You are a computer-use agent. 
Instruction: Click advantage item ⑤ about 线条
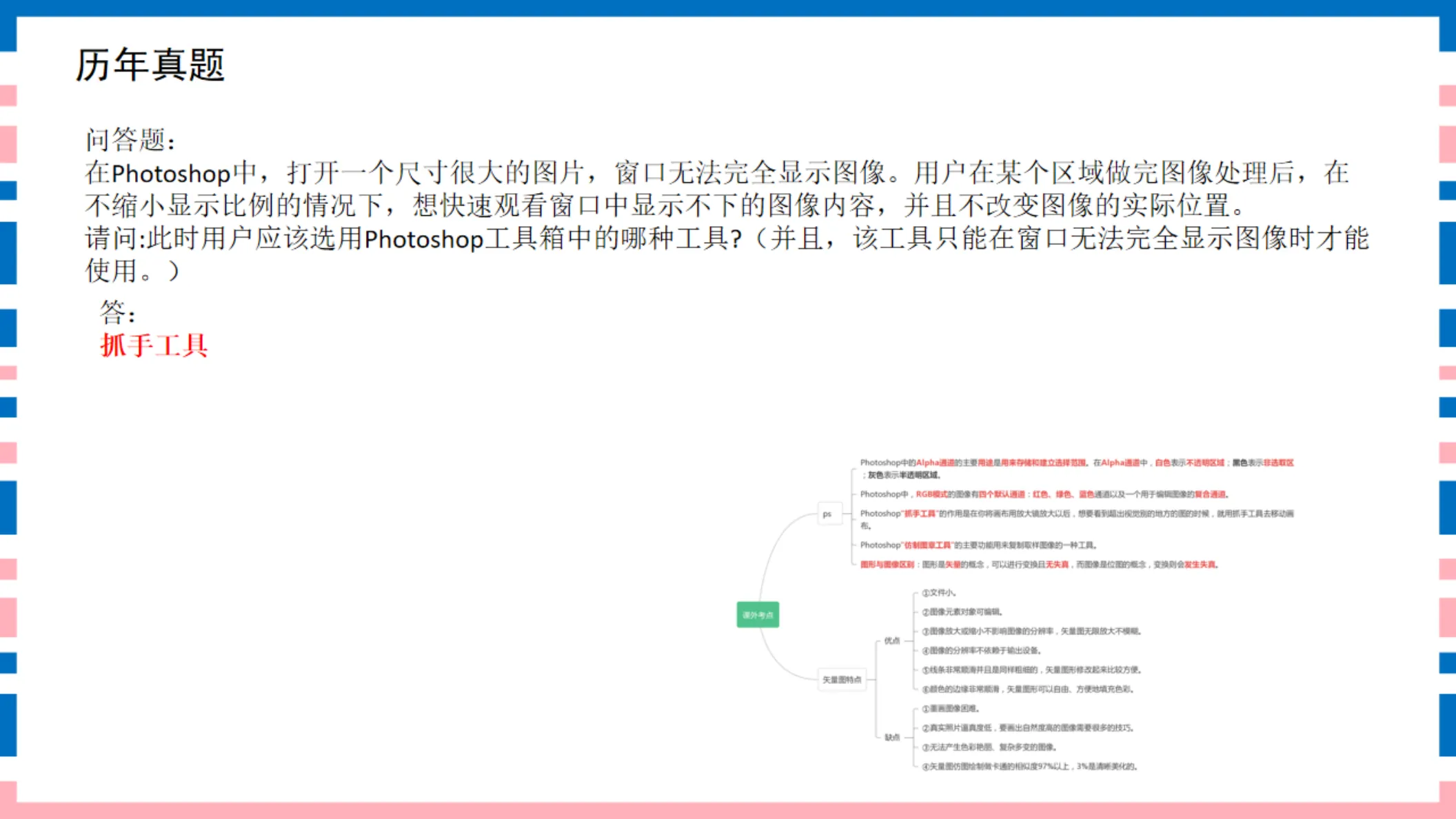click(x=1032, y=669)
